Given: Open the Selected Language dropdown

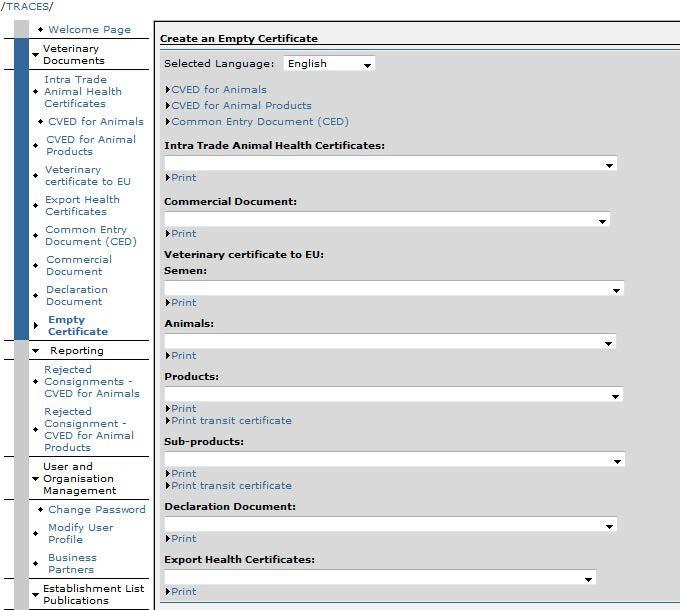Looking at the screenshot, I should click(330, 64).
